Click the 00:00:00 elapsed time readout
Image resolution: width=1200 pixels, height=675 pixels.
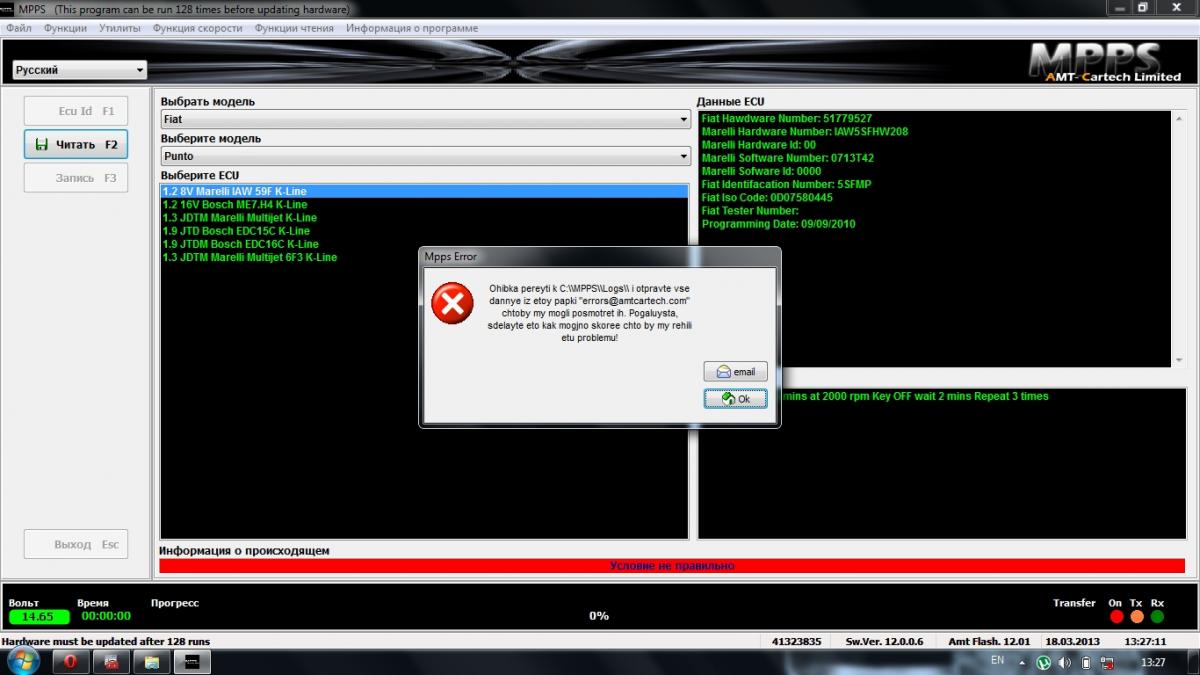(106, 617)
